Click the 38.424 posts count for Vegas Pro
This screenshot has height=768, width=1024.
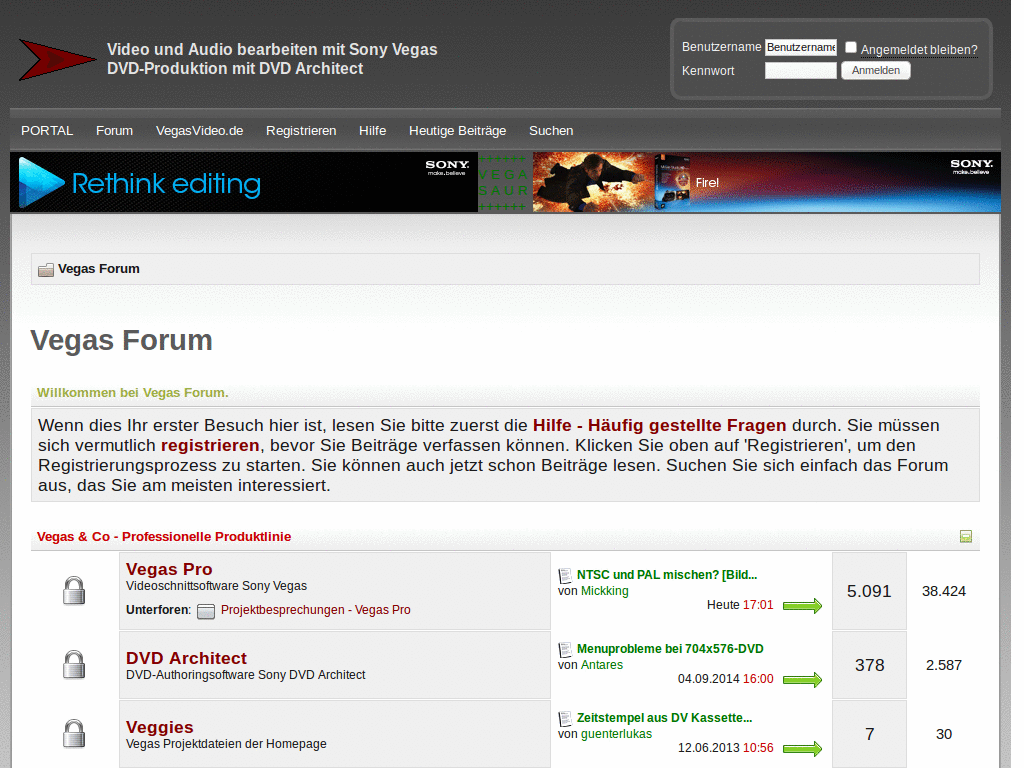click(x=944, y=591)
